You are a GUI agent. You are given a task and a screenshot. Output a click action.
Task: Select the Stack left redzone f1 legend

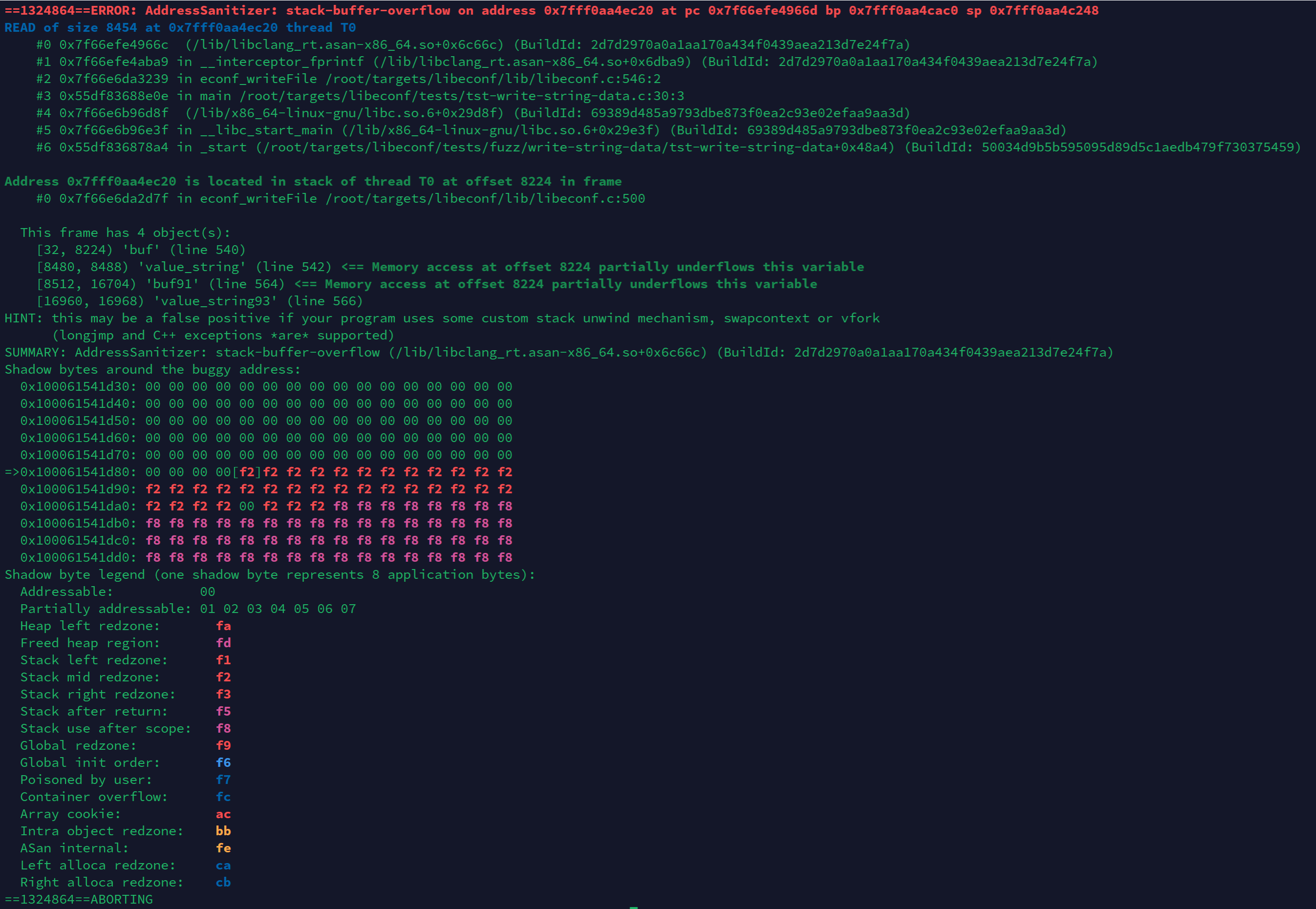pyautogui.click(x=114, y=659)
